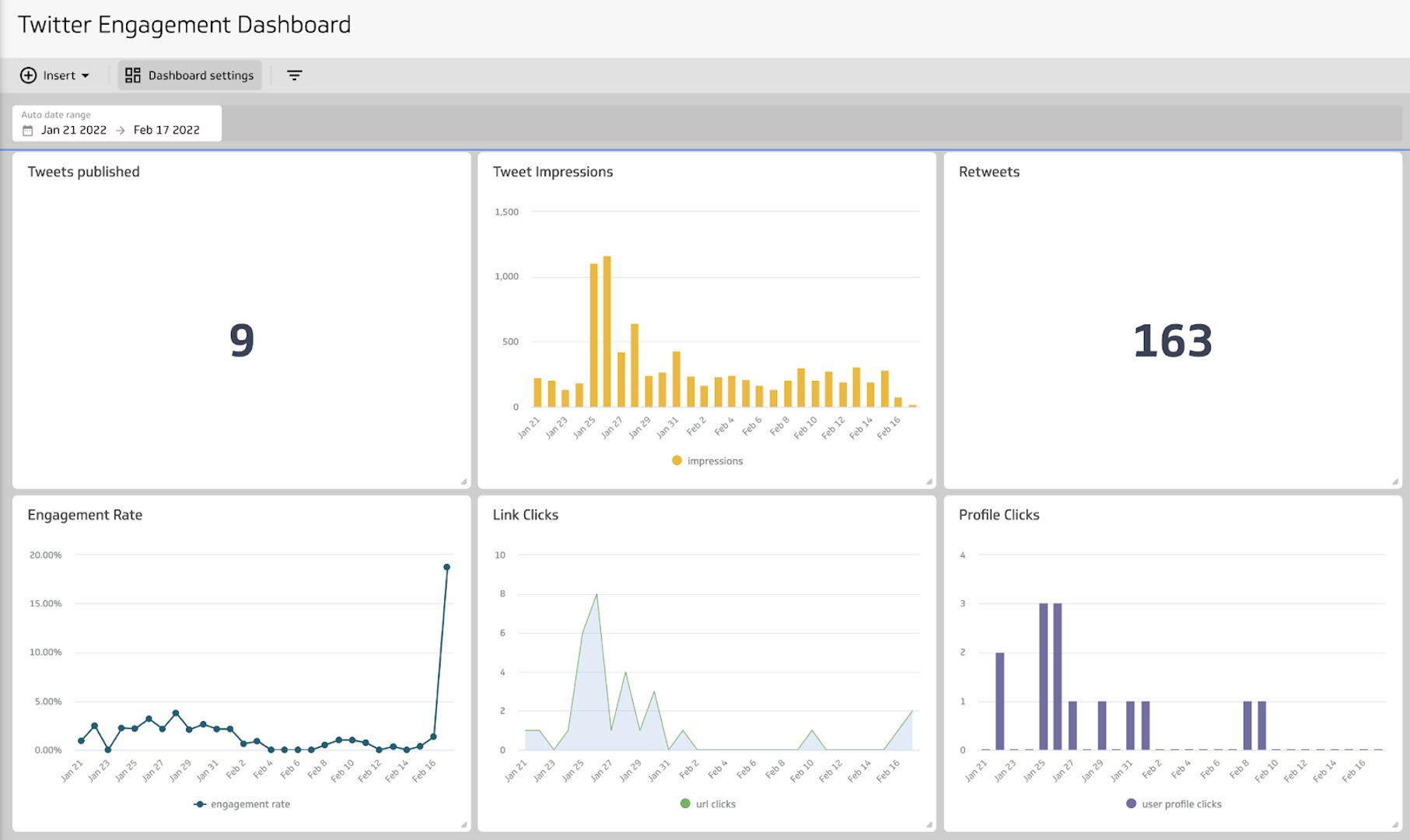Click the resize handle on Link Clicks

click(929, 825)
